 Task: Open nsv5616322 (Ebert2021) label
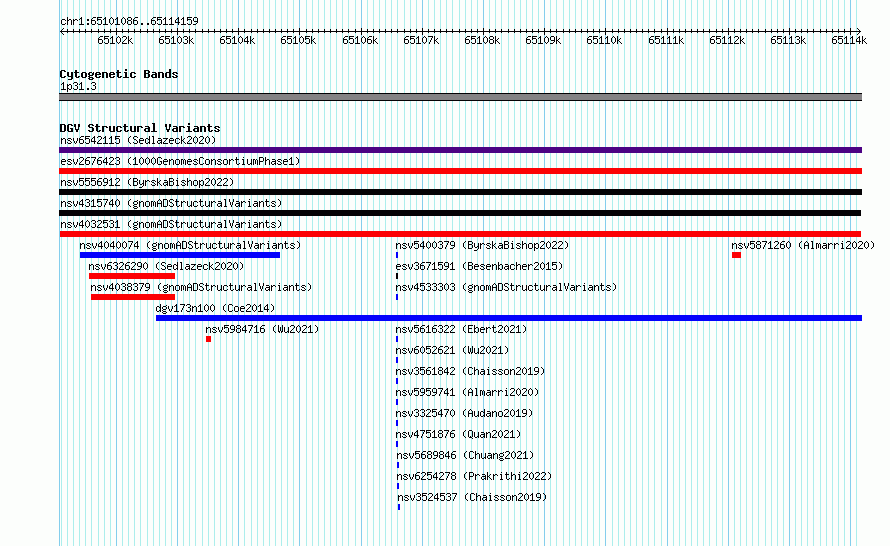[461, 329]
